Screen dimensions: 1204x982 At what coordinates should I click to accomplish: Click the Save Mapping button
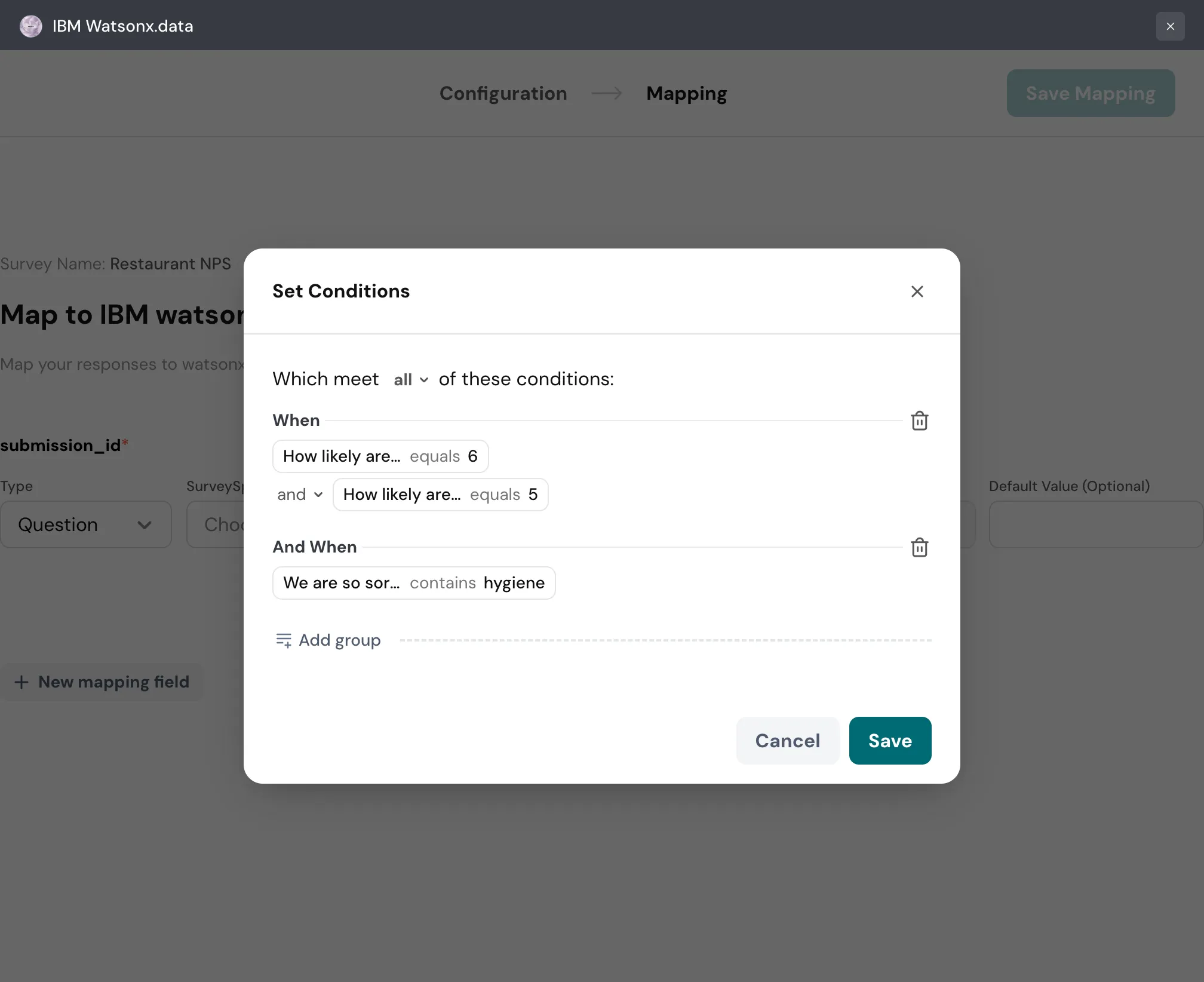pyautogui.click(x=1091, y=93)
